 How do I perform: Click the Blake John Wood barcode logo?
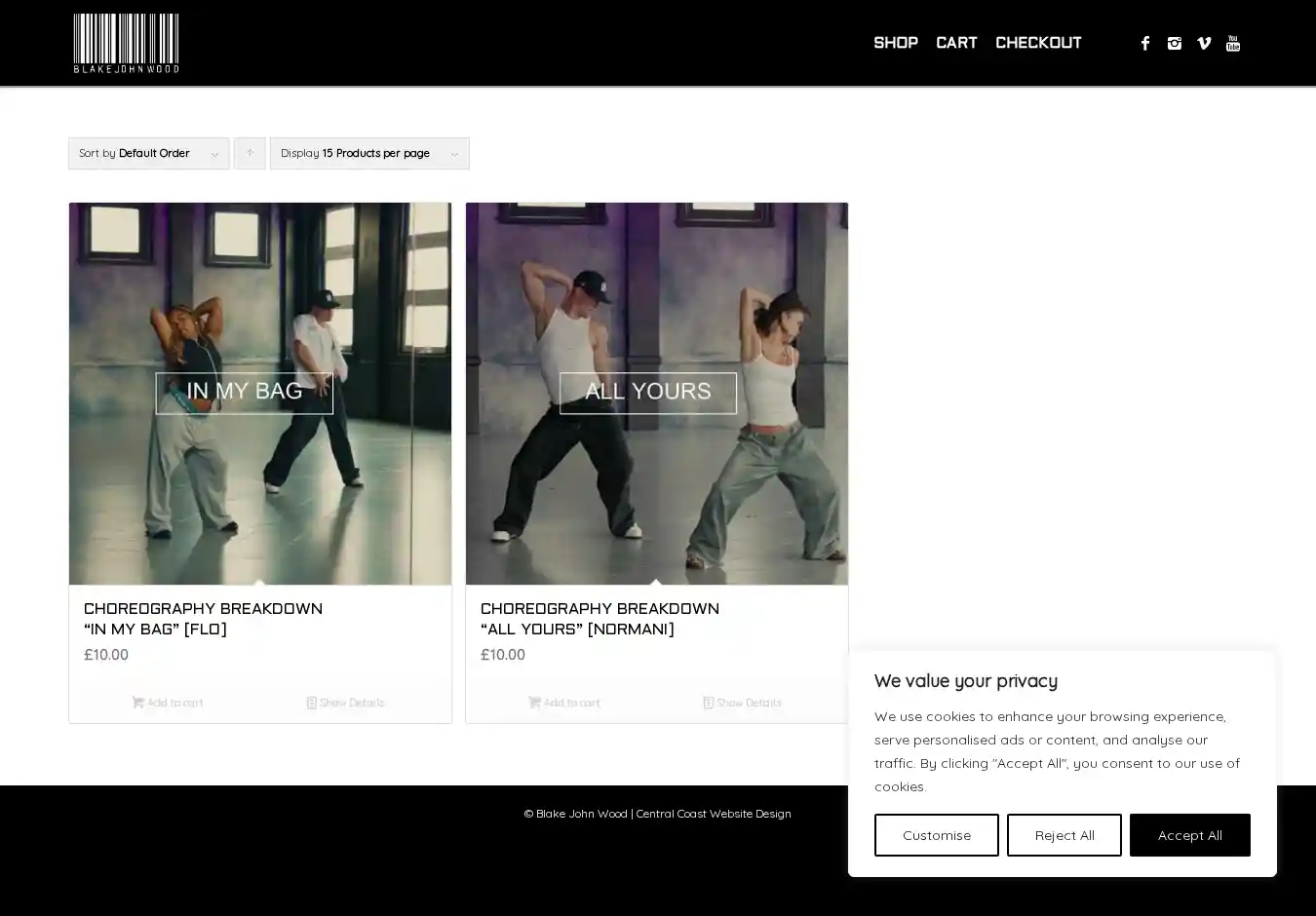[126, 43]
